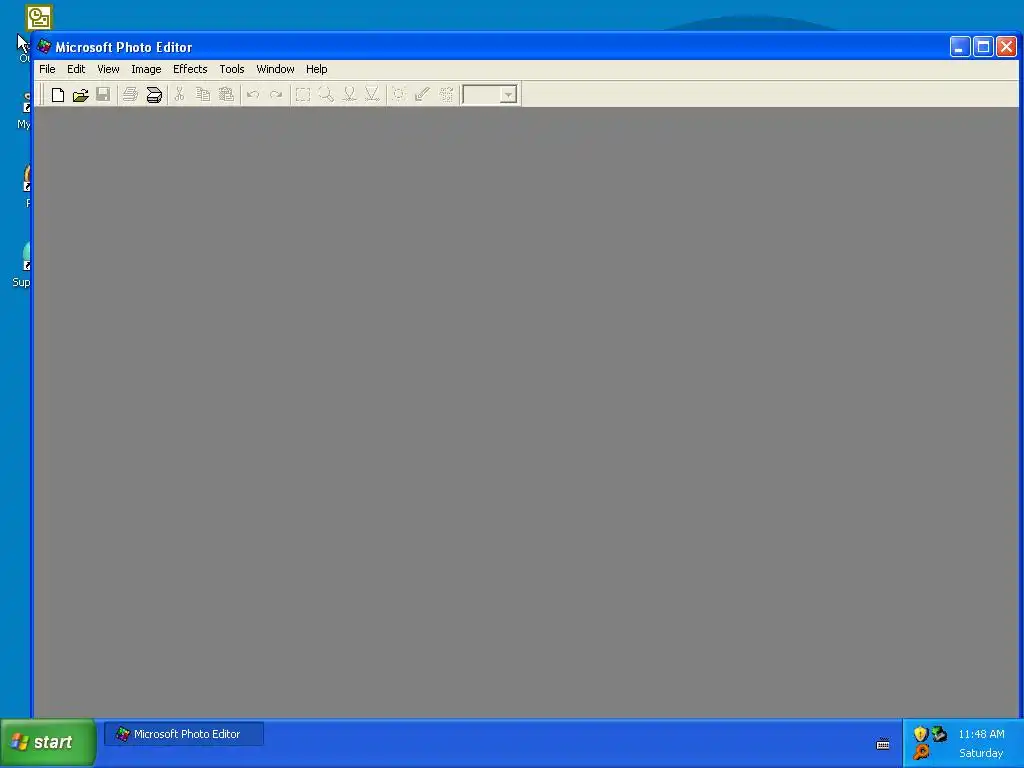This screenshot has height=768, width=1024.
Task: Open the zoom percentage dropdown arrow
Action: point(508,95)
